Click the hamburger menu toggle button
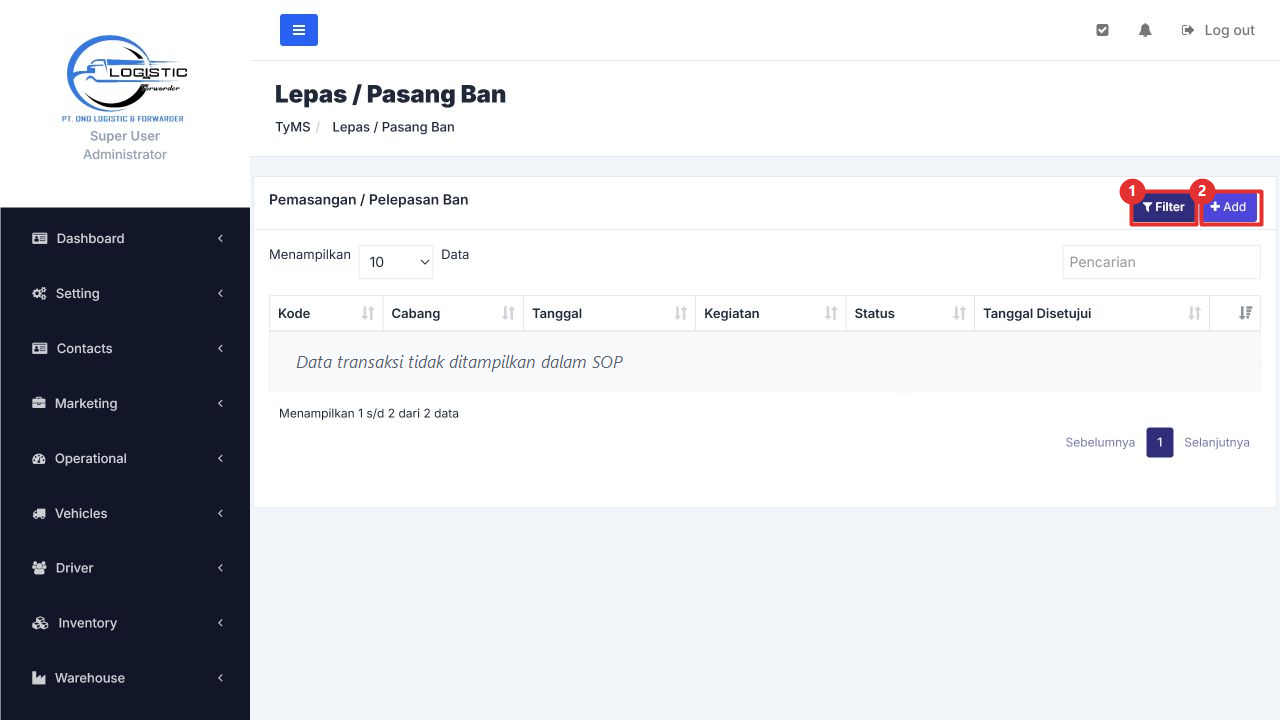Viewport: 1280px width, 720px height. tap(299, 30)
